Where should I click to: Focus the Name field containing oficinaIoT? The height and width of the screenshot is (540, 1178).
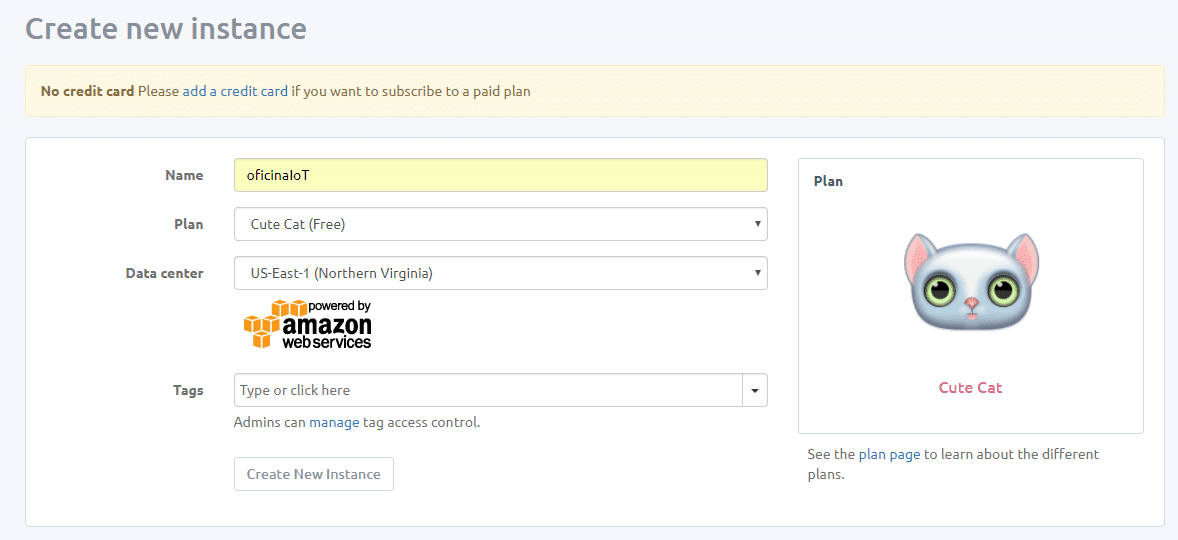500,175
